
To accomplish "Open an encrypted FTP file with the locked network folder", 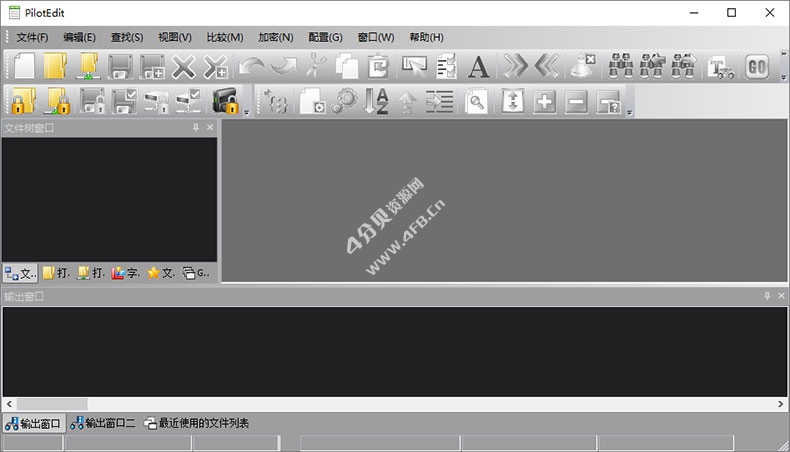I will click(x=57, y=101).
